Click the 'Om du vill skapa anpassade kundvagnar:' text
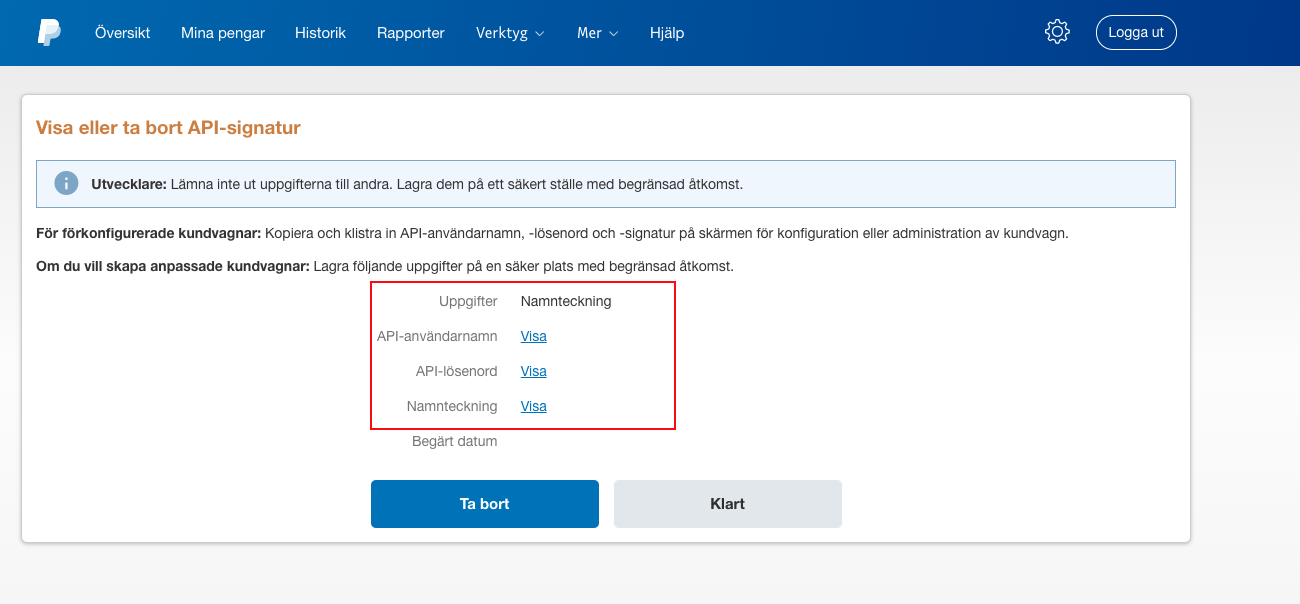The image size is (1300, 604). [x=173, y=267]
